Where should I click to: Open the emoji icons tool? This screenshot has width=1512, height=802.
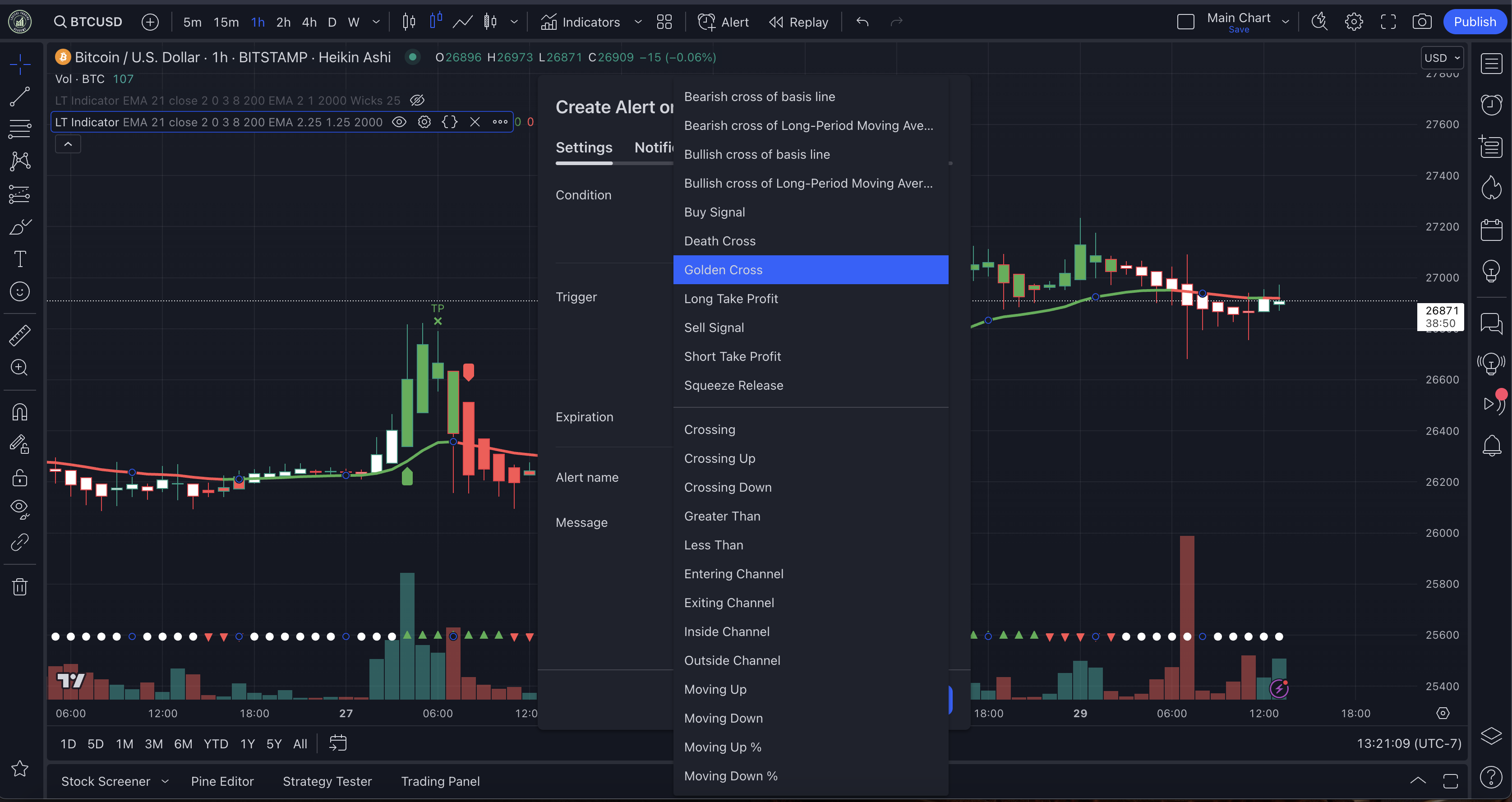20,291
